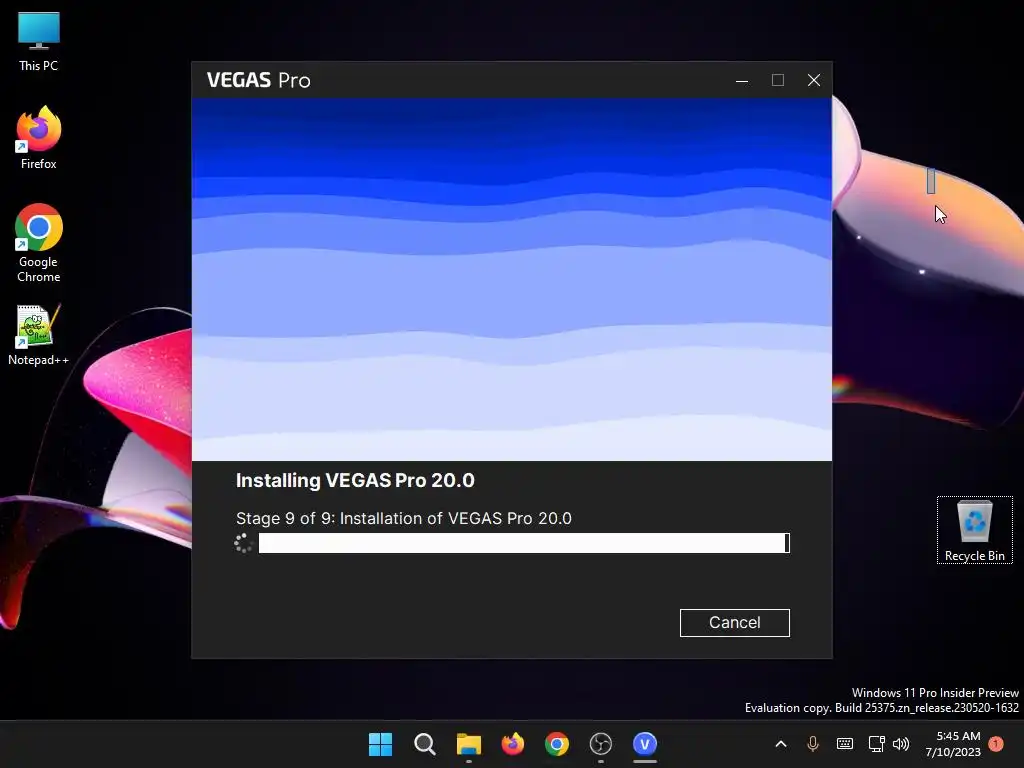
Task: Launch Firefox from the taskbar
Action: [x=513, y=744]
